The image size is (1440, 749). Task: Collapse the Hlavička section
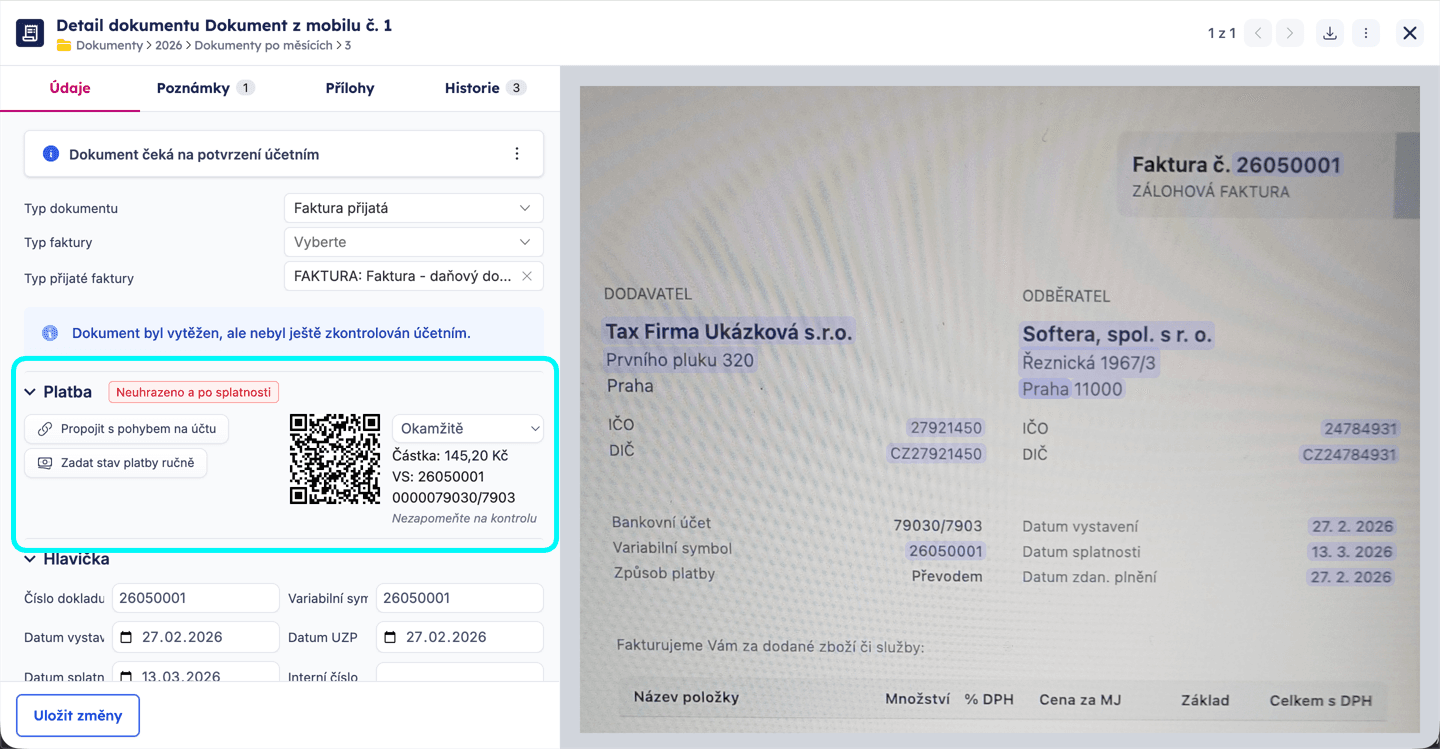coord(31,559)
